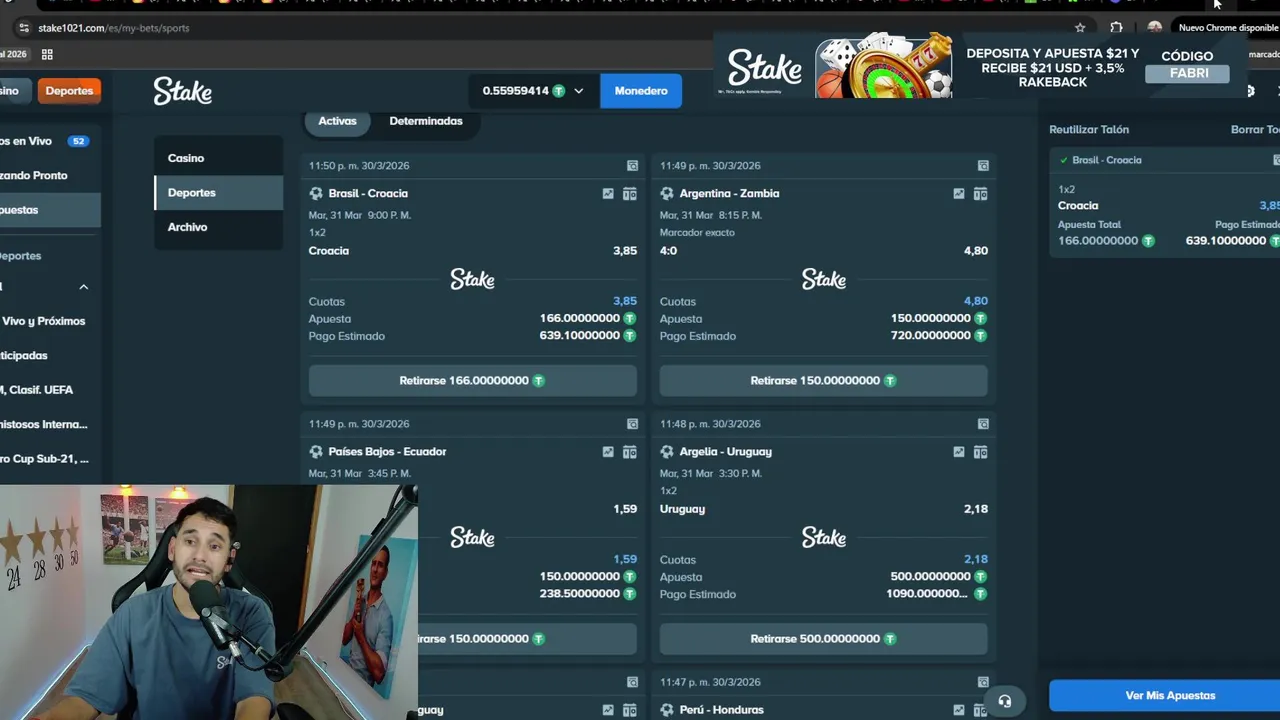Open the Deportes orange header tab
Image resolution: width=1280 pixels, height=720 pixels.
[x=69, y=91]
